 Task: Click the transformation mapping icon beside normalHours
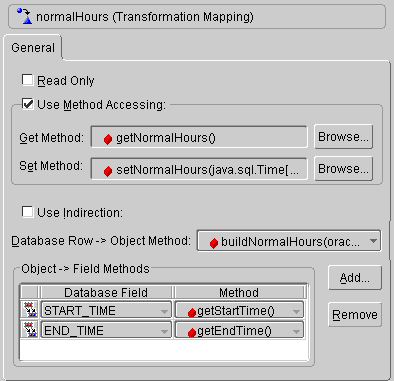[x=24, y=16]
